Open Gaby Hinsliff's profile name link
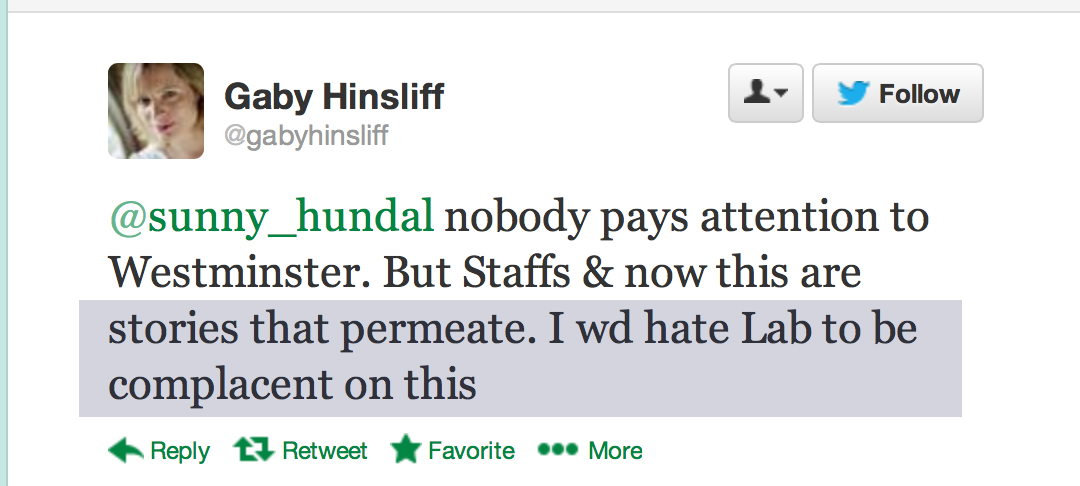Viewport: 1080px width, 486px height. [334, 97]
